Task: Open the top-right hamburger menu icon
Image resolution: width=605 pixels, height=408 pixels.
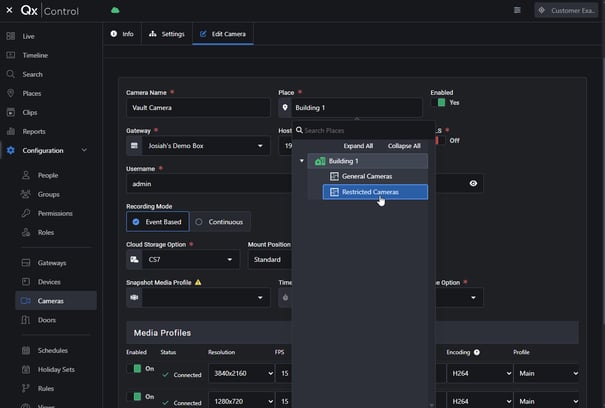Action: click(517, 10)
